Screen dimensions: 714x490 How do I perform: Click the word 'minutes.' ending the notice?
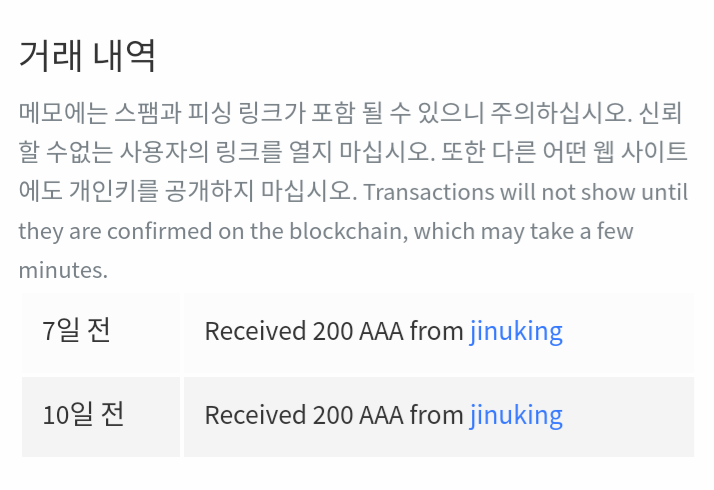[x=63, y=270]
